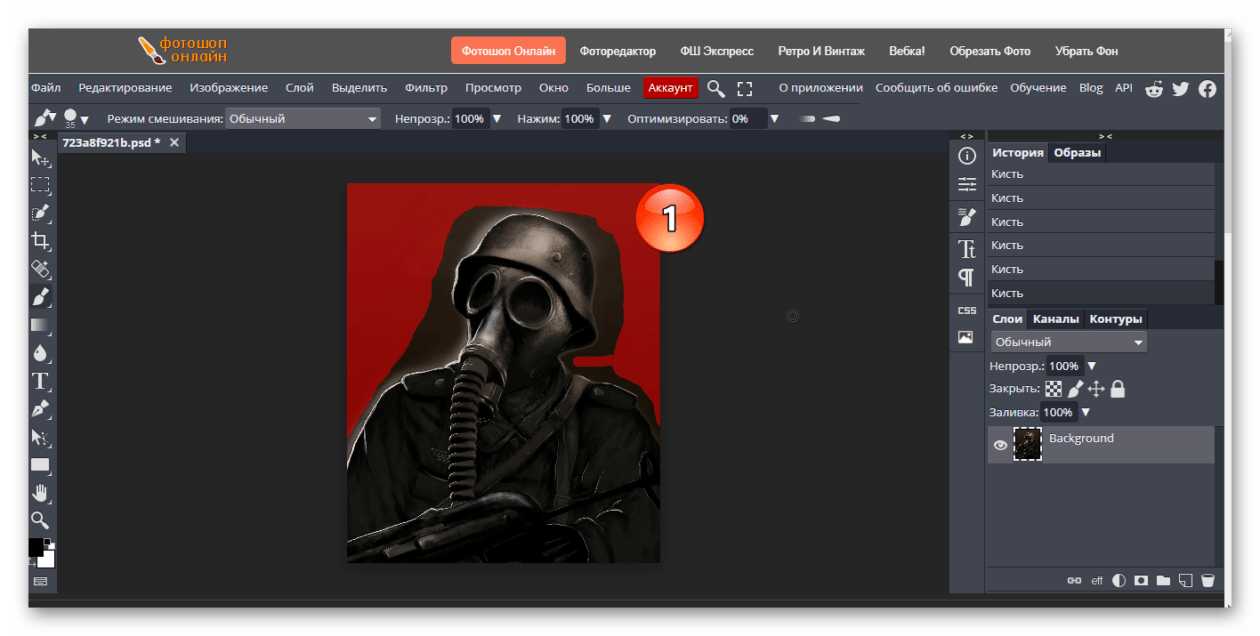Open the Заливка slider arrow
Viewport: 1260px width, 636px height.
1085,412
